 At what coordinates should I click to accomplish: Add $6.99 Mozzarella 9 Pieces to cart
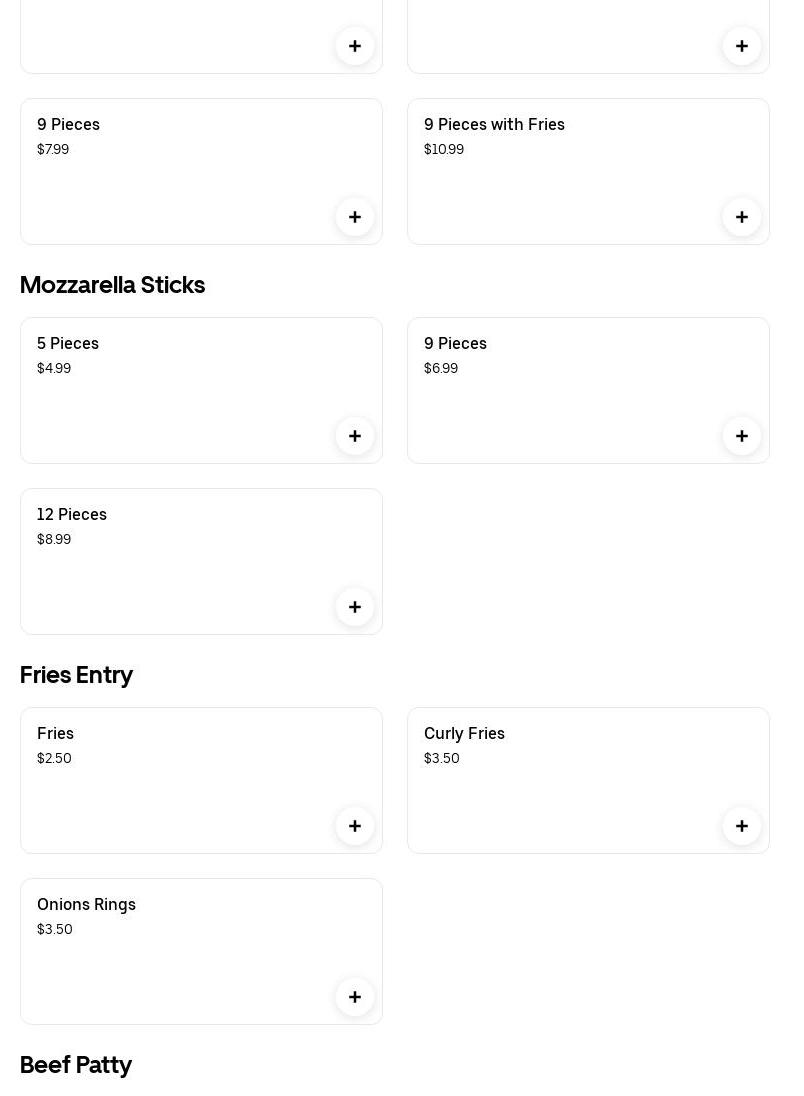pyautogui.click(x=742, y=436)
